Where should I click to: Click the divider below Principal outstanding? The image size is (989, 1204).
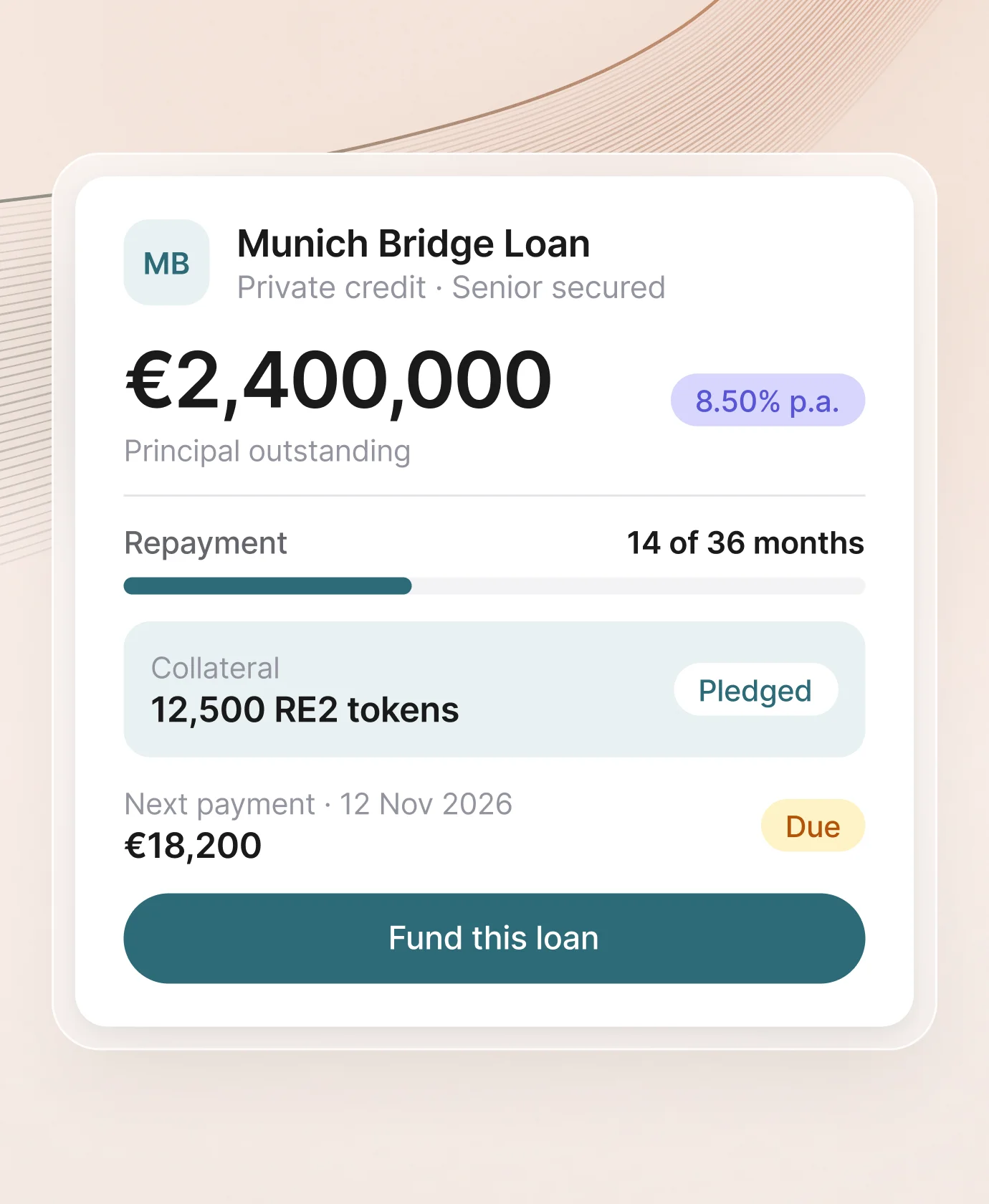494,495
